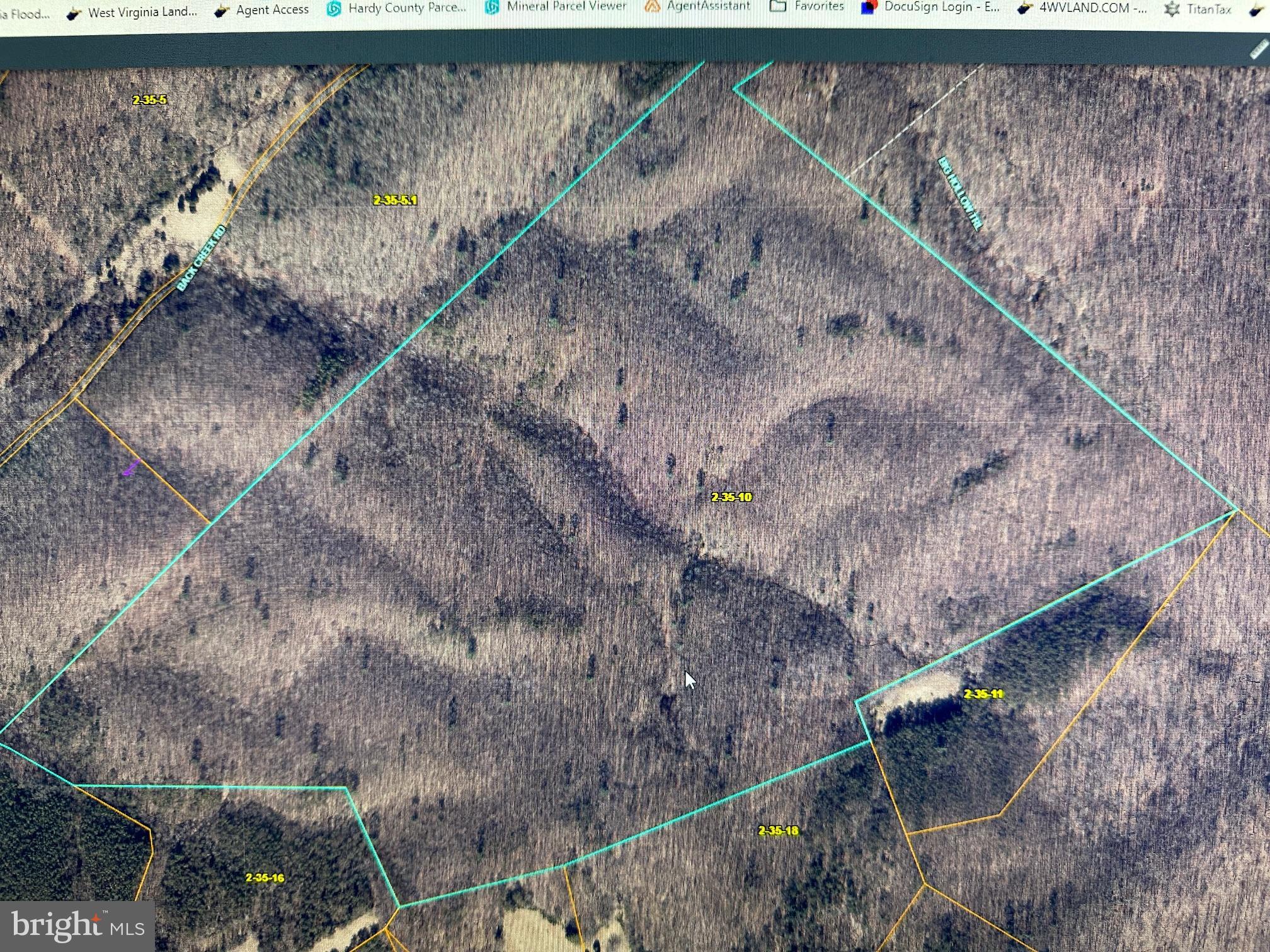Click parcel label 2-35-16
This screenshot has width=1270, height=952.
tap(265, 877)
